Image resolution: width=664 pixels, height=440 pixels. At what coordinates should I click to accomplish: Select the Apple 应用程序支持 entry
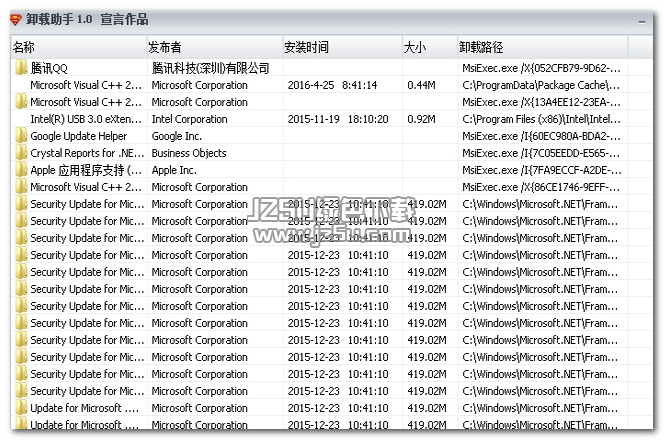[x=86, y=170]
